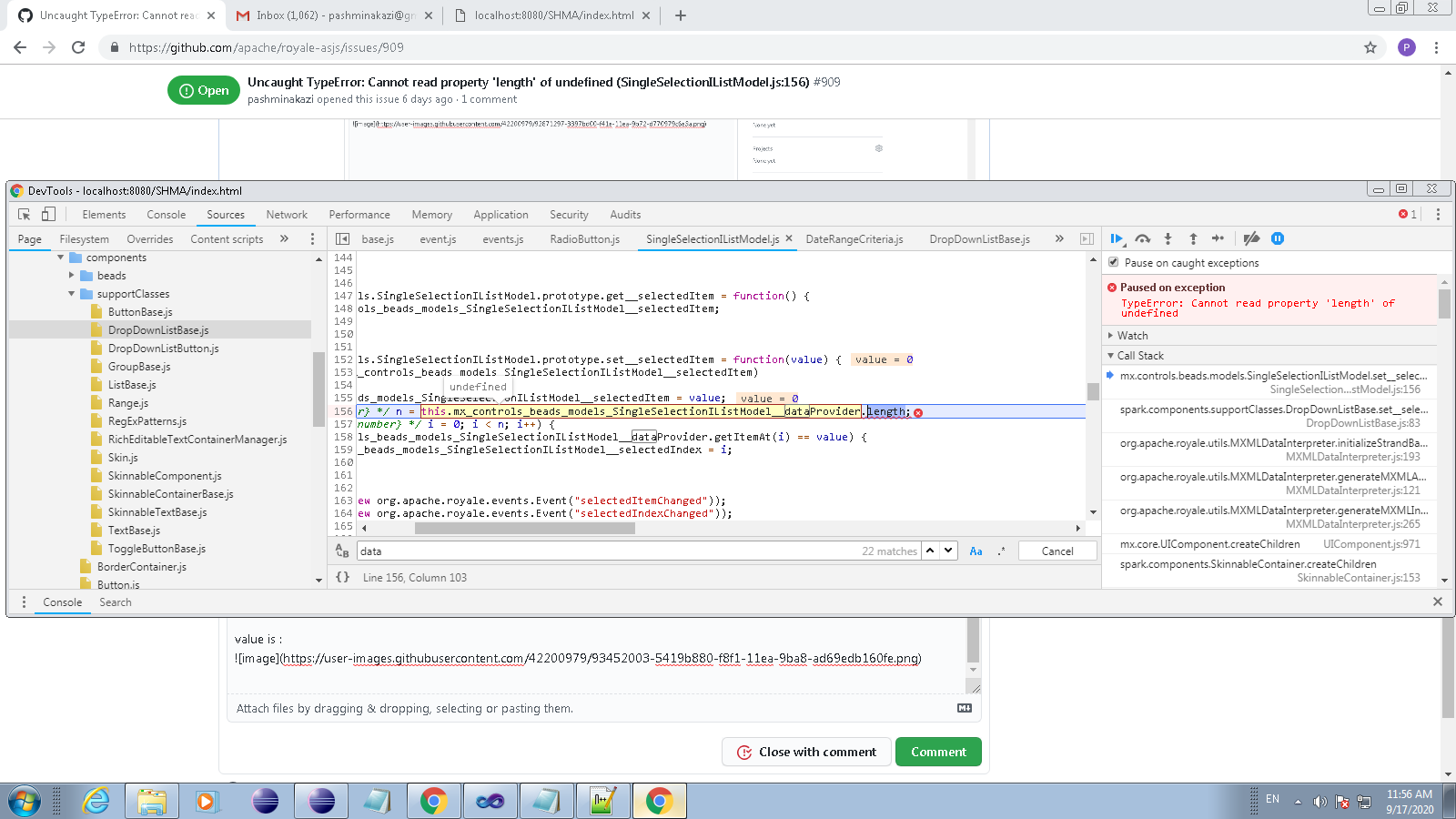Collapse the supportClasses folder
The width and height of the screenshot is (1456, 819).
72,294
